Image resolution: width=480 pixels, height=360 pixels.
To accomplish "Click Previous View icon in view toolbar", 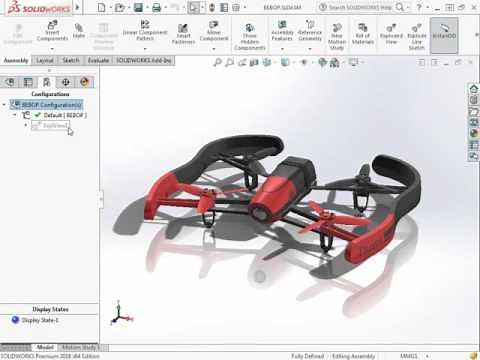I will [242, 62].
